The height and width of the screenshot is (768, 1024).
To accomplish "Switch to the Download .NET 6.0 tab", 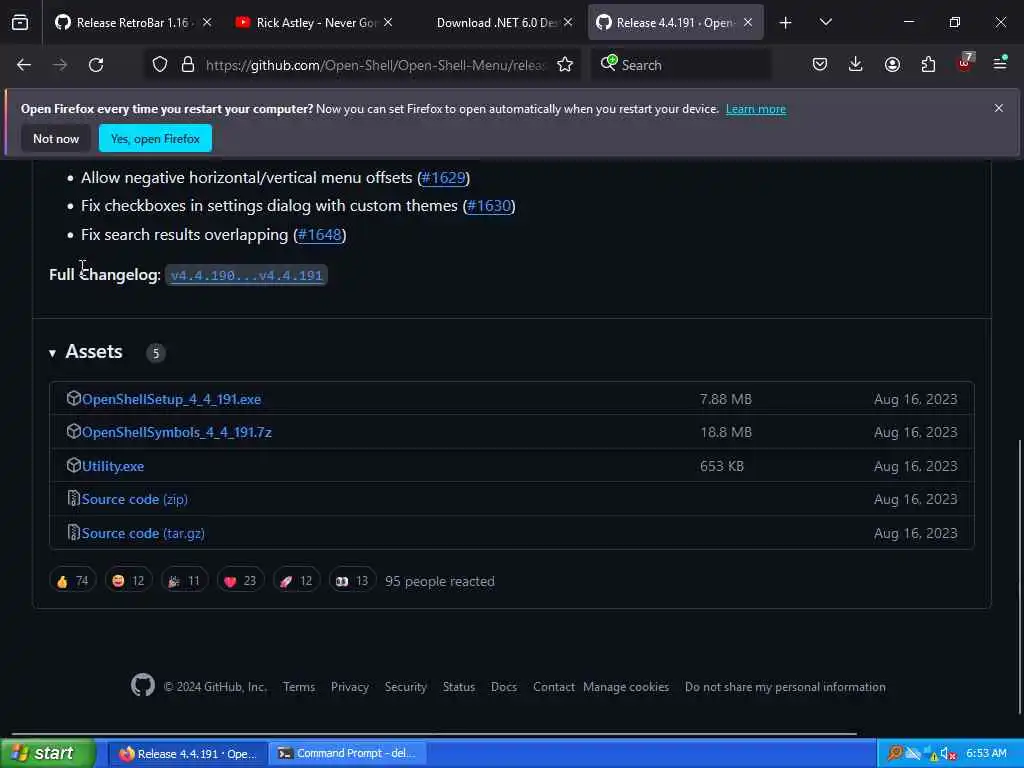I will click(x=495, y=23).
